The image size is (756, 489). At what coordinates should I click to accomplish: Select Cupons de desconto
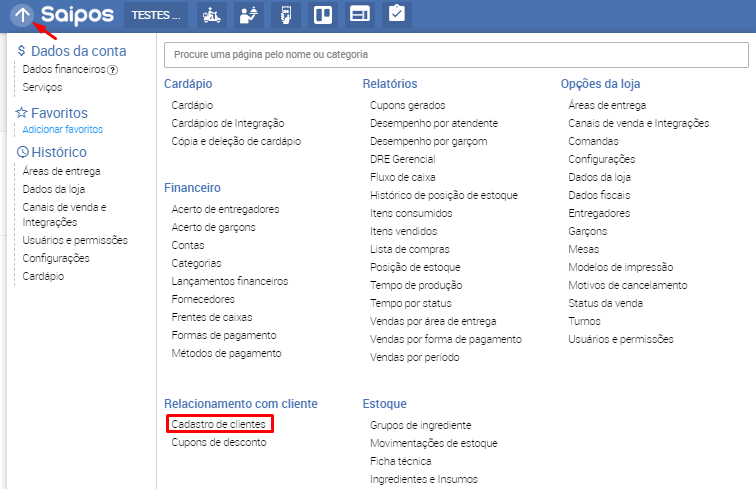coord(218,442)
